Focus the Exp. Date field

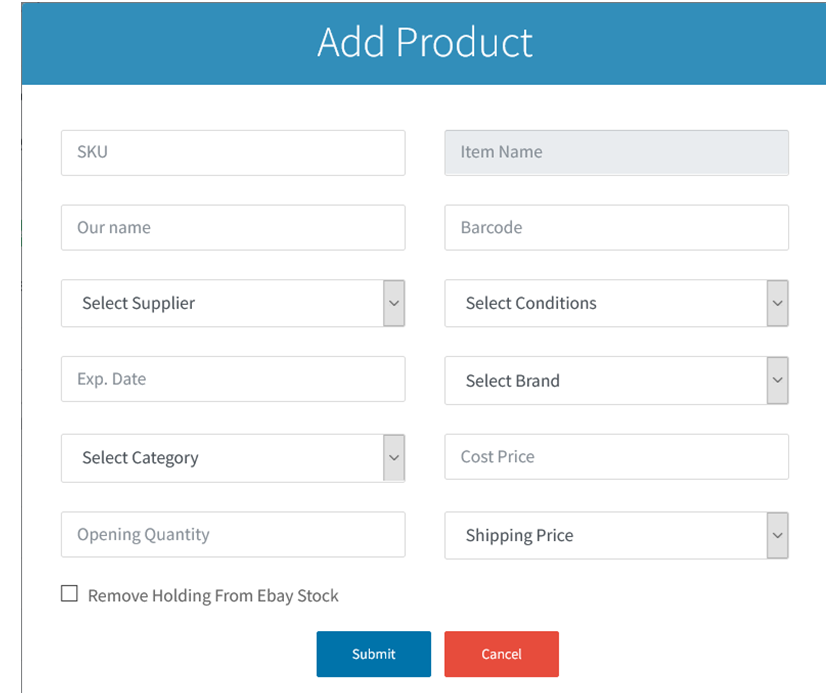[233, 379]
